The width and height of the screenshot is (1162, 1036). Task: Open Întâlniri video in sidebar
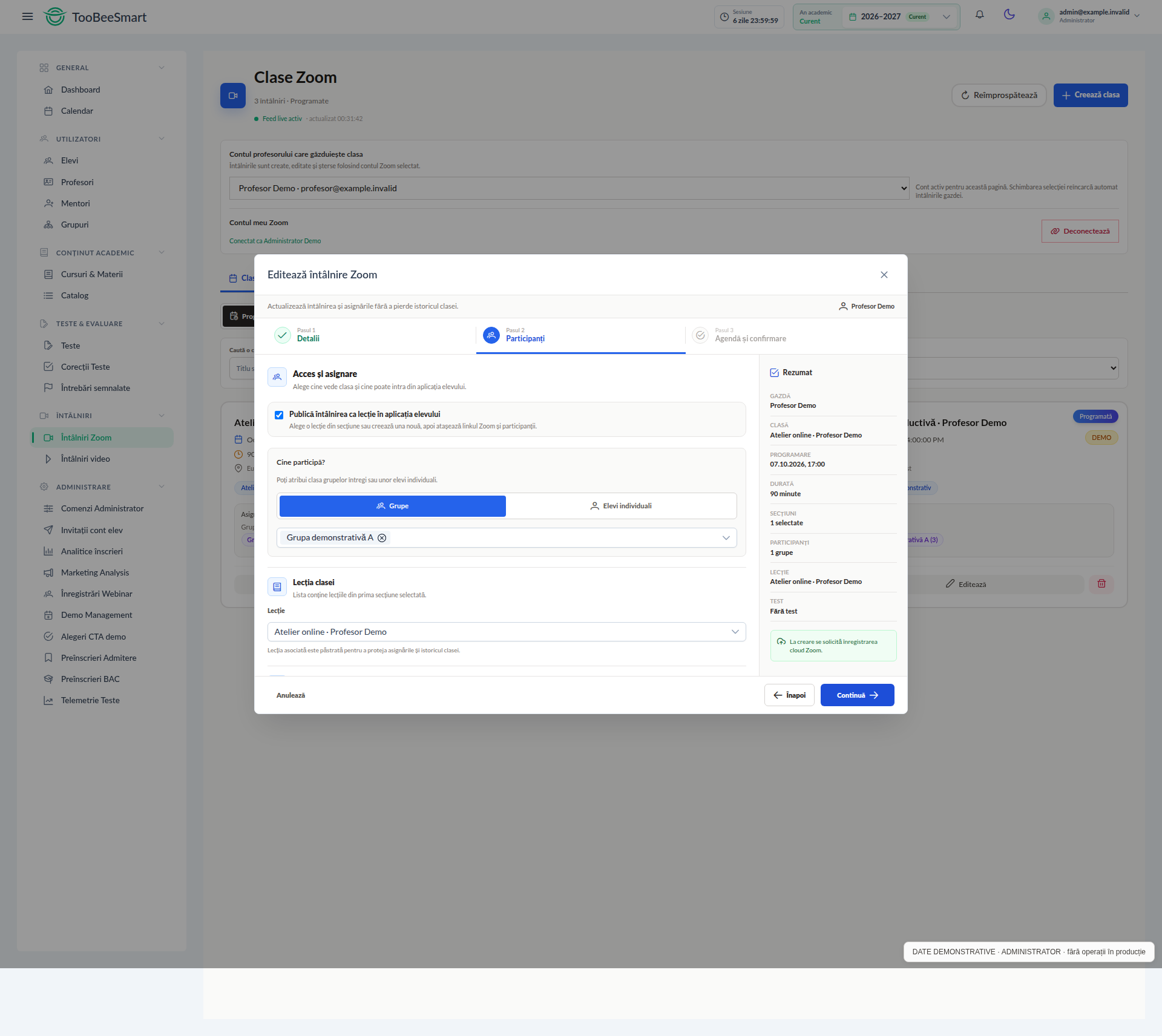(102, 459)
